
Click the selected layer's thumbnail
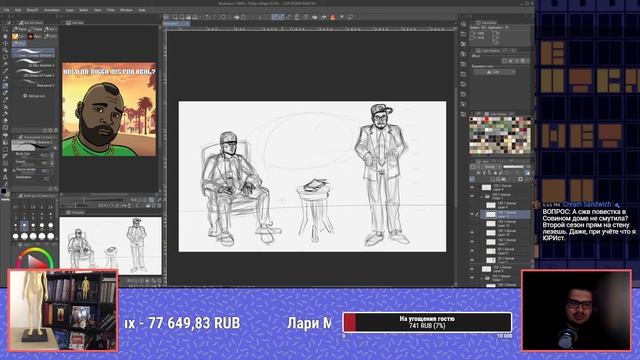tap(491, 214)
